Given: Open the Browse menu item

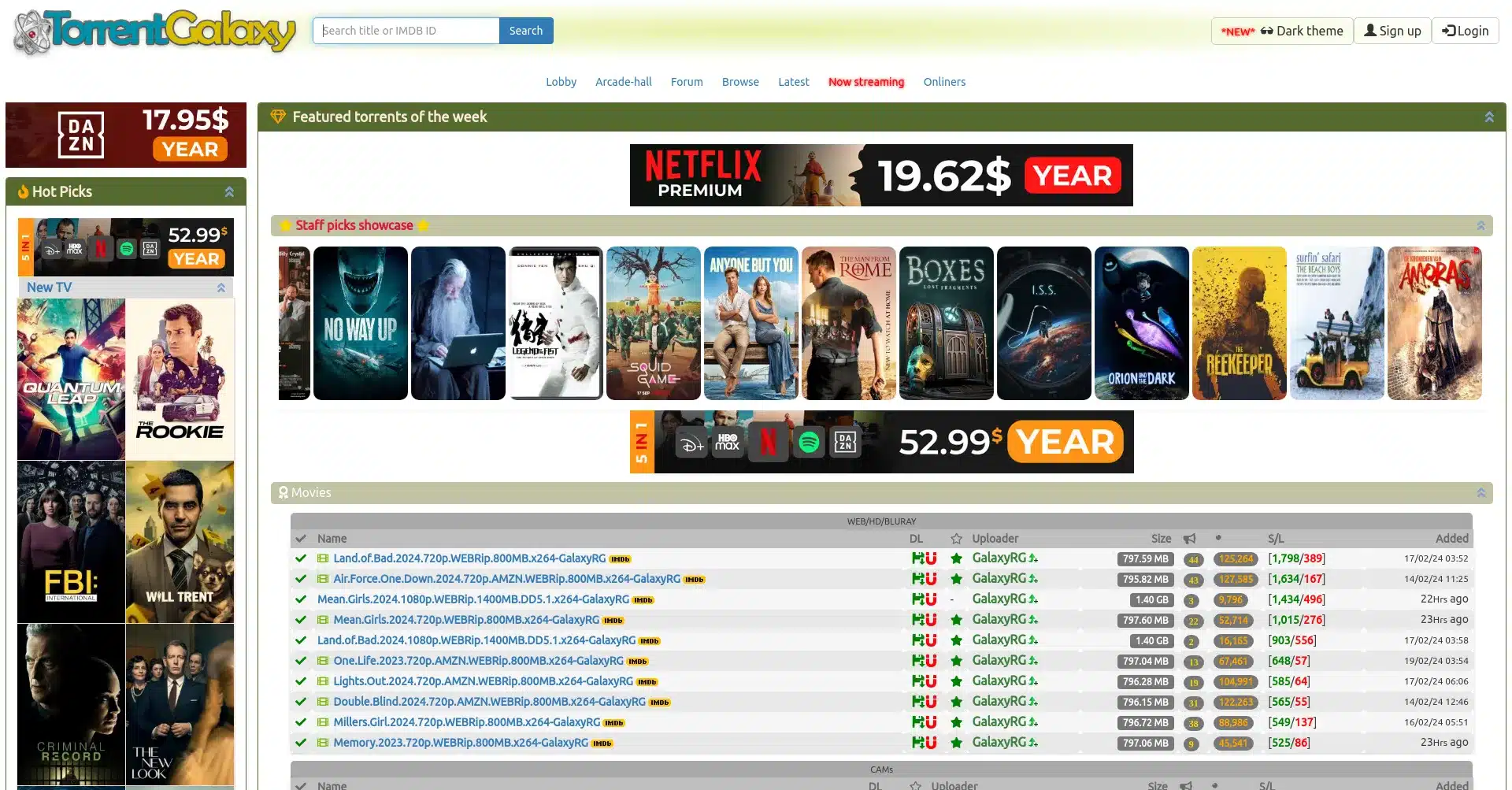Looking at the screenshot, I should [740, 82].
